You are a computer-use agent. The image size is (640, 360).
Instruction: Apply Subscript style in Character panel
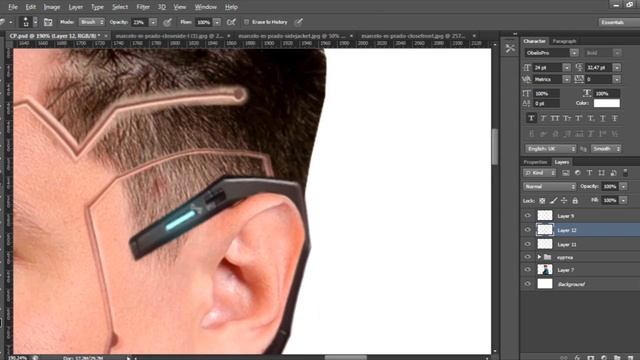(591, 118)
